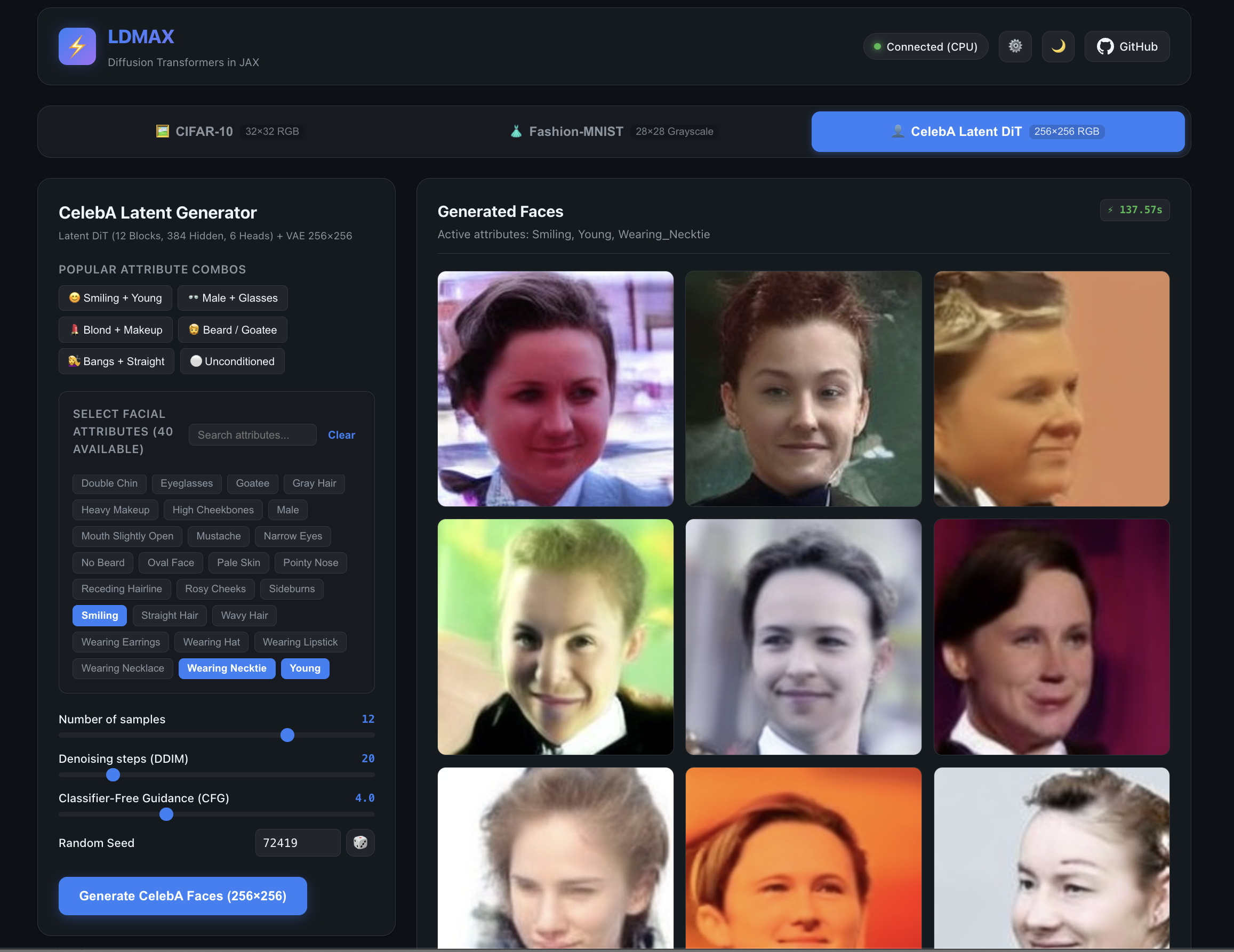Toggle the Rosy Cheeks attribute
Image resolution: width=1234 pixels, height=952 pixels.
click(x=215, y=589)
